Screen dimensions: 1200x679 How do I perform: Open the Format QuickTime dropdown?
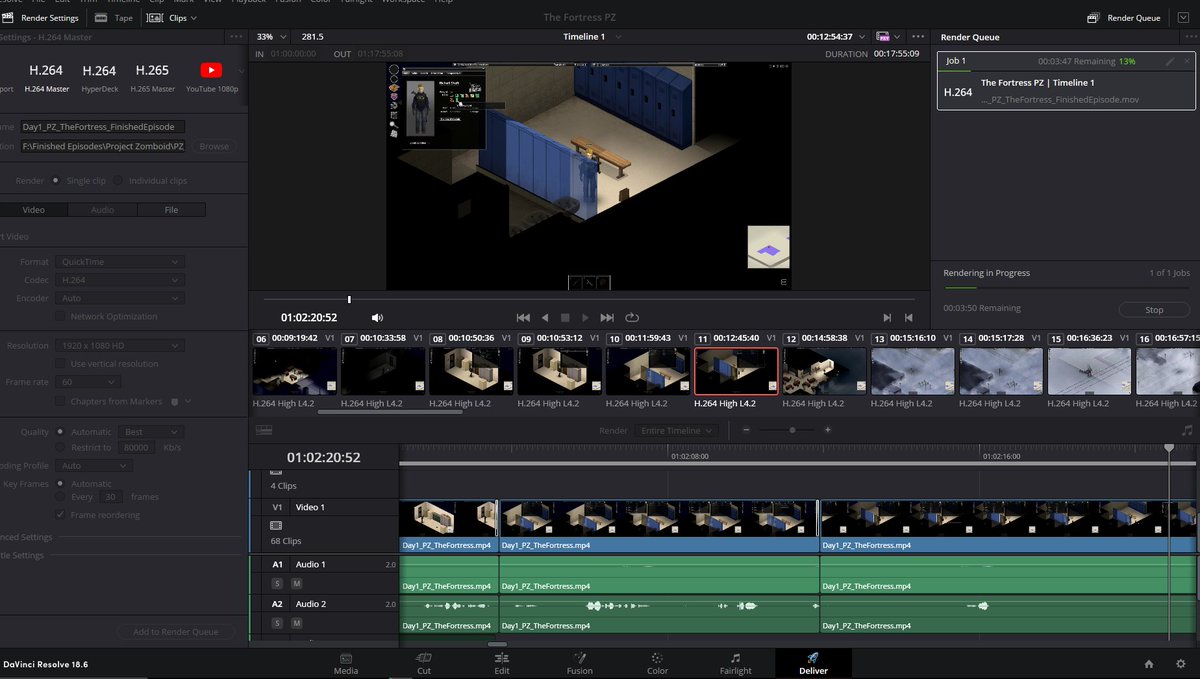point(120,262)
